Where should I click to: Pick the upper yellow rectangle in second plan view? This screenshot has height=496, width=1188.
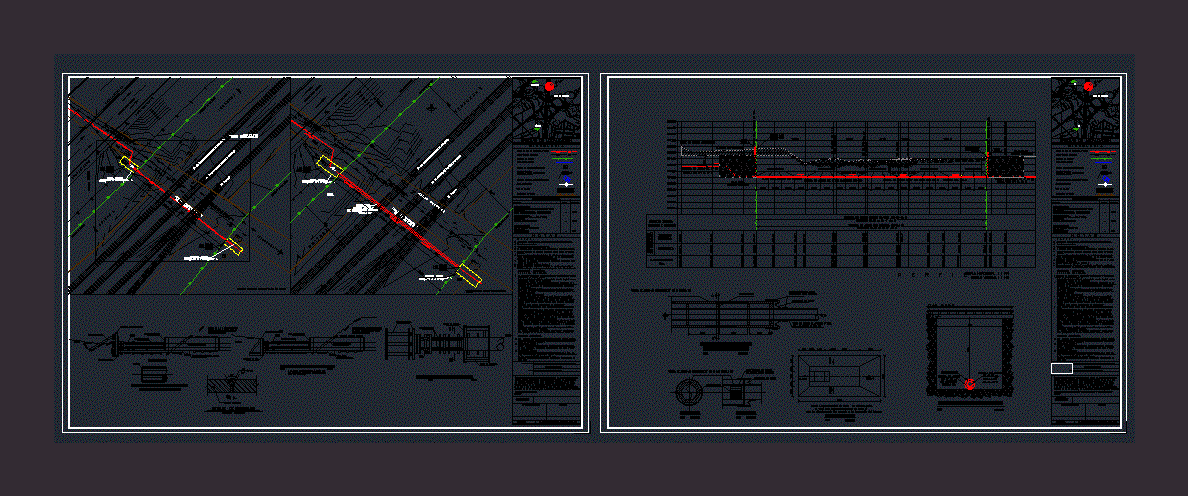point(328,166)
